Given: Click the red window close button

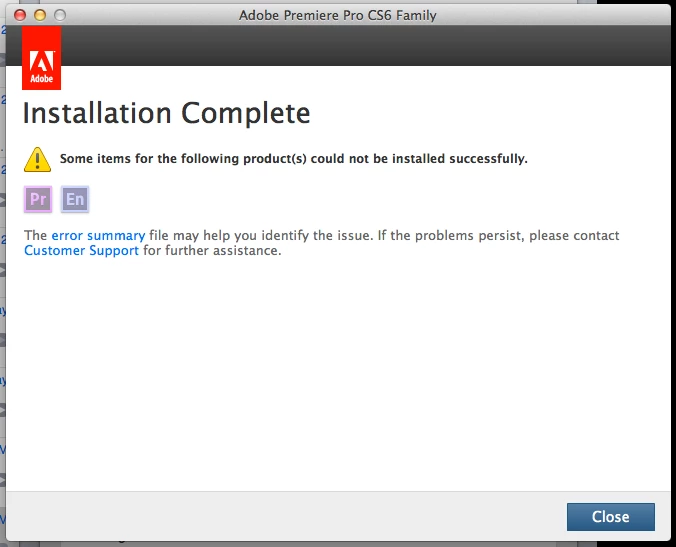Looking at the screenshot, I should tap(20, 15).
